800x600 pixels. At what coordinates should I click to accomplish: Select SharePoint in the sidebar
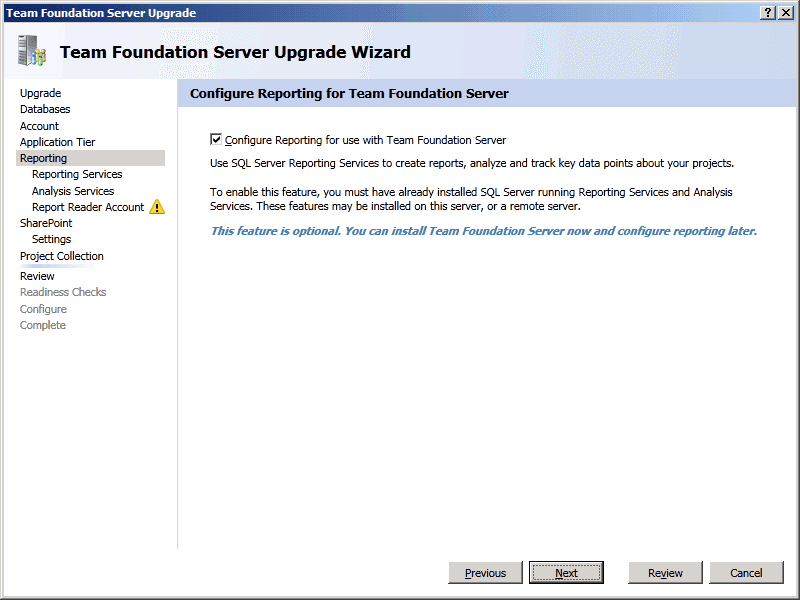point(46,223)
